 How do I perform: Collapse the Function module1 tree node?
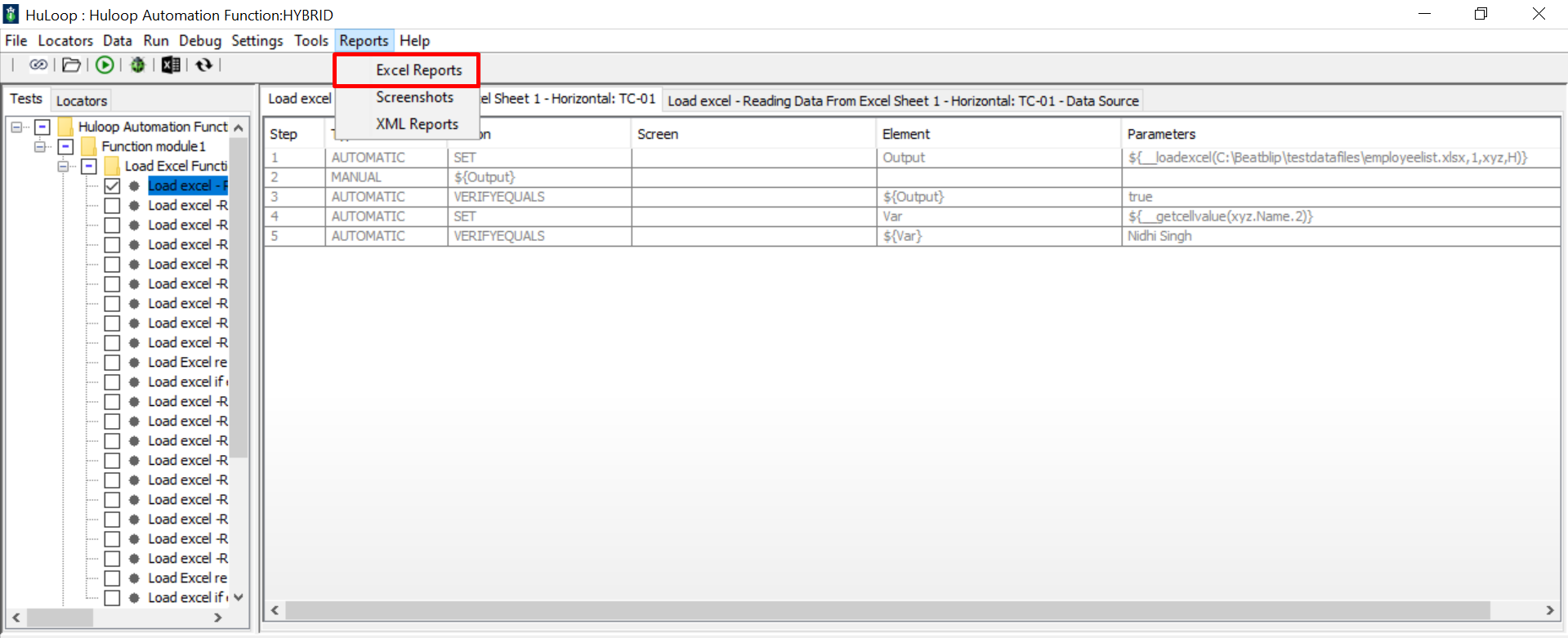[39, 147]
